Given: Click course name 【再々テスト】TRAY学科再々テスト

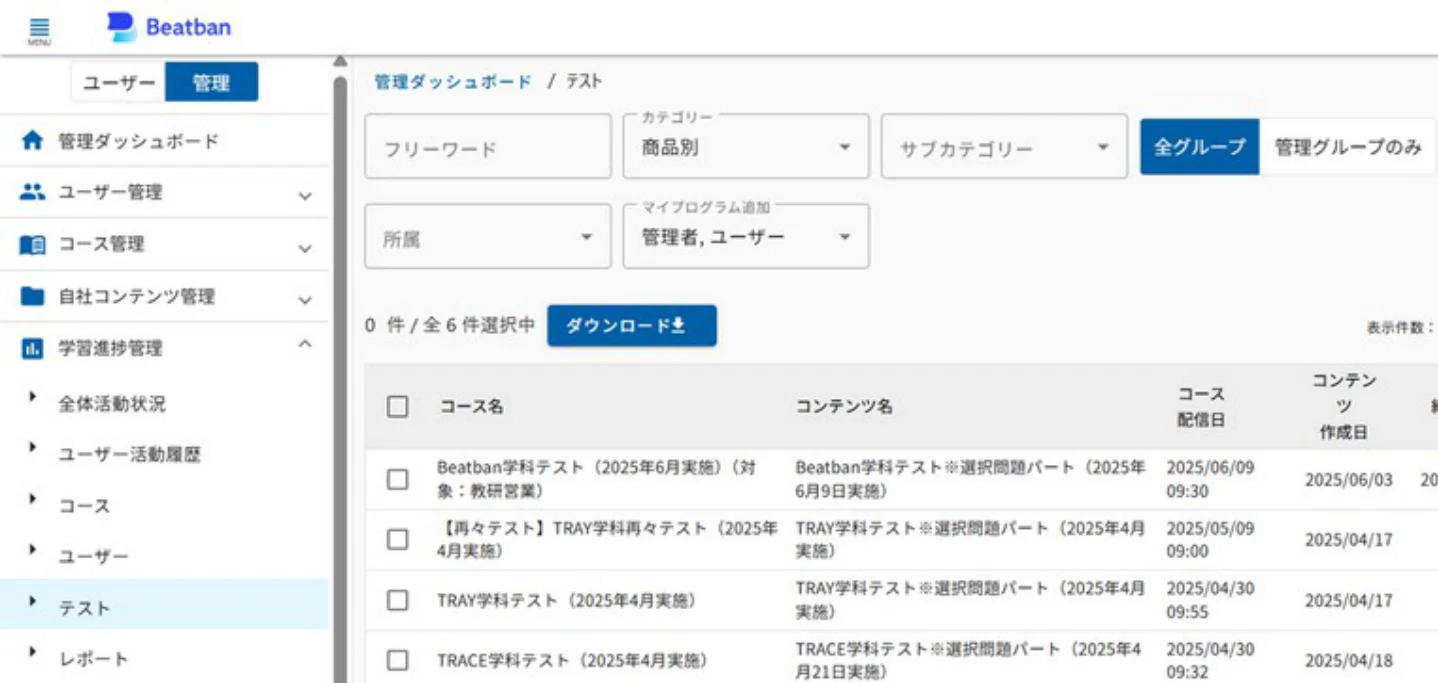Looking at the screenshot, I should pos(607,539).
